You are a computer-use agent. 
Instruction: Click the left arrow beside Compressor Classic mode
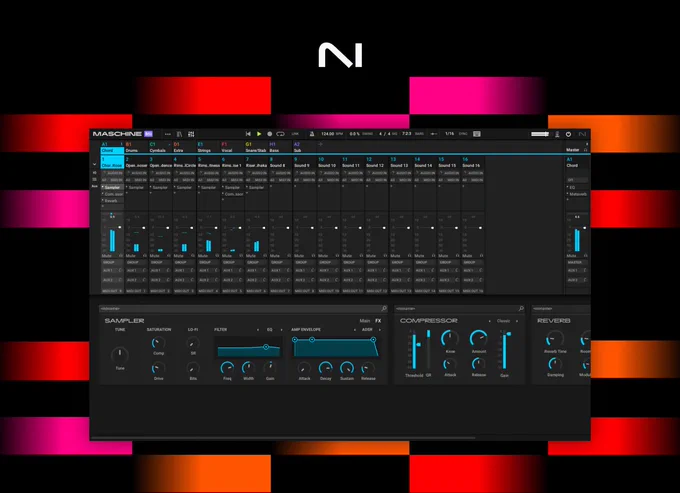pyautogui.click(x=490, y=321)
